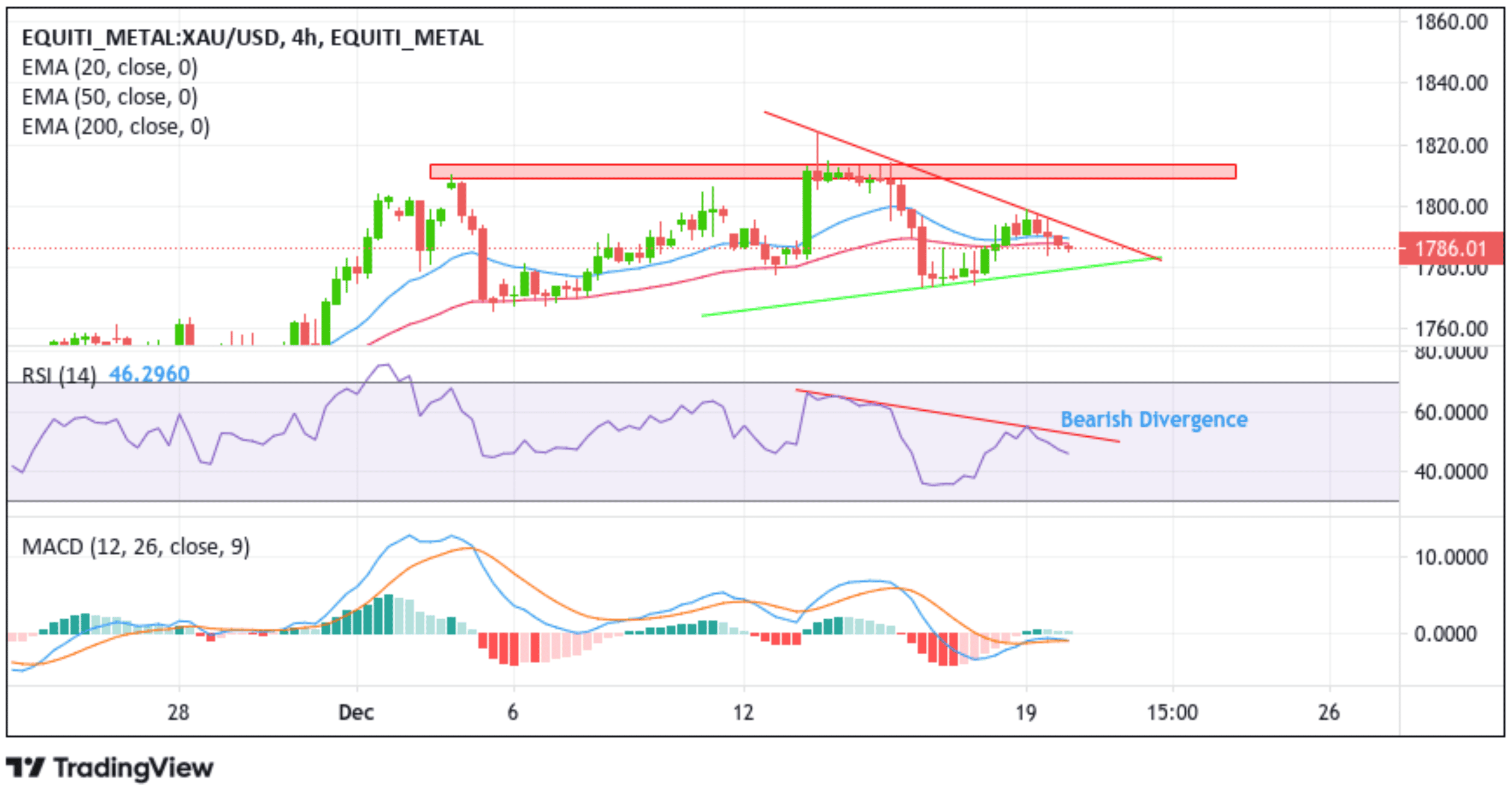Select the EMA (200, close, 0) legend
The width and height of the screenshot is (1512, 806).
[x=115, y=126]
